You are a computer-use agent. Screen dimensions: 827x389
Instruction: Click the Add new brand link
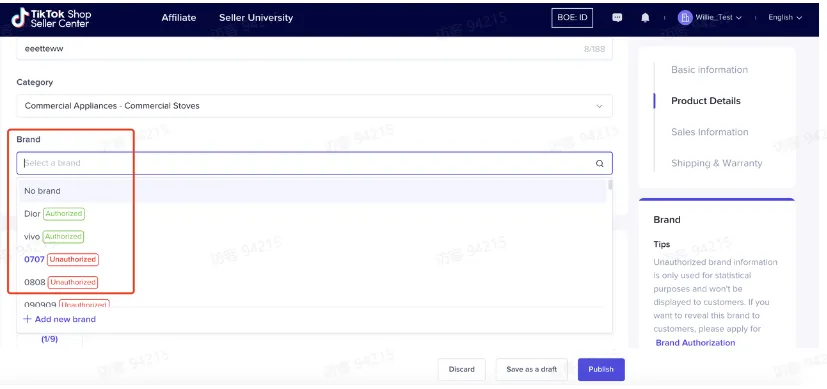(65, 319)
